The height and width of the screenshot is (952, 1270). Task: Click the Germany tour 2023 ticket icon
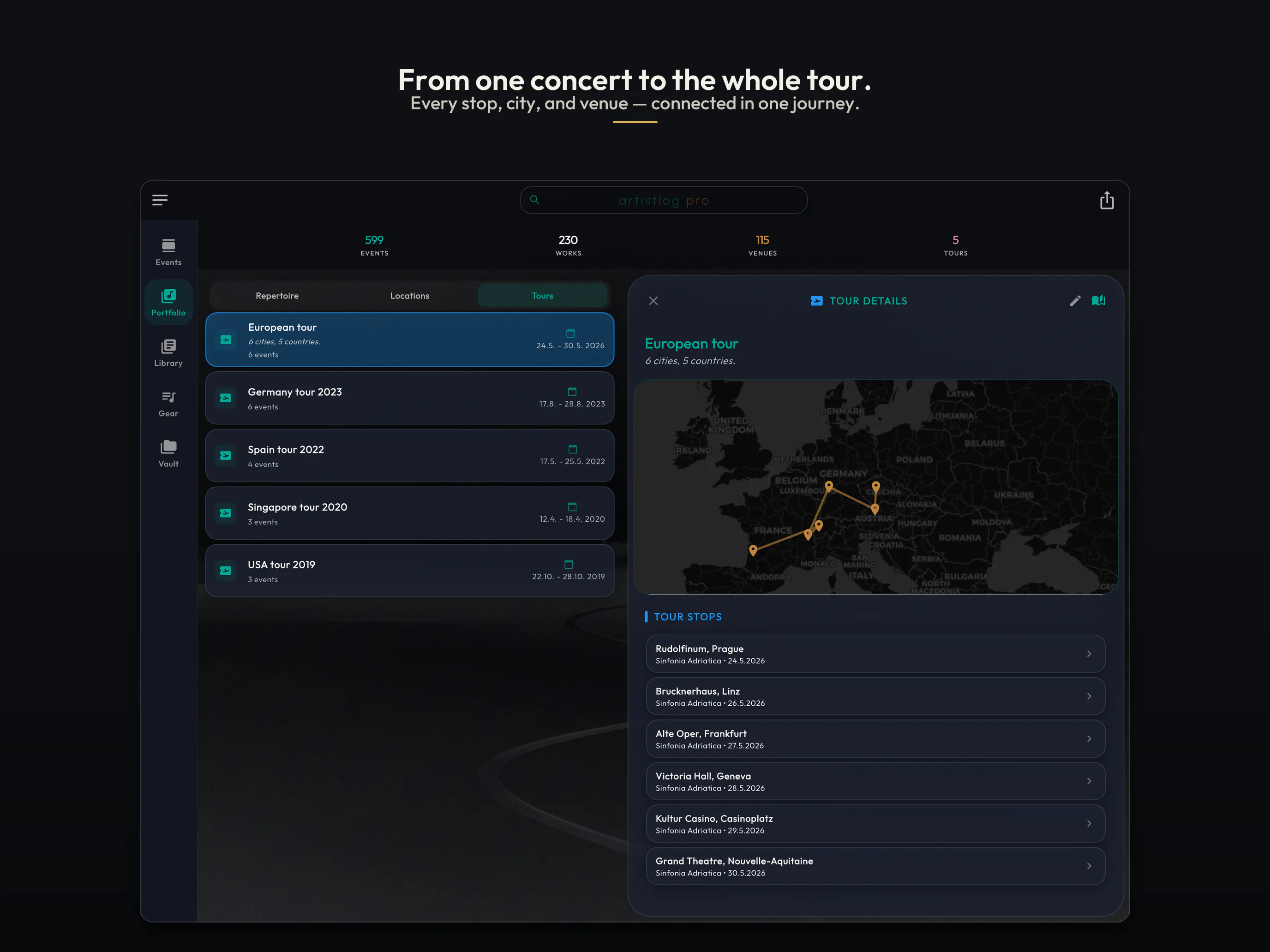coord(226,398)
